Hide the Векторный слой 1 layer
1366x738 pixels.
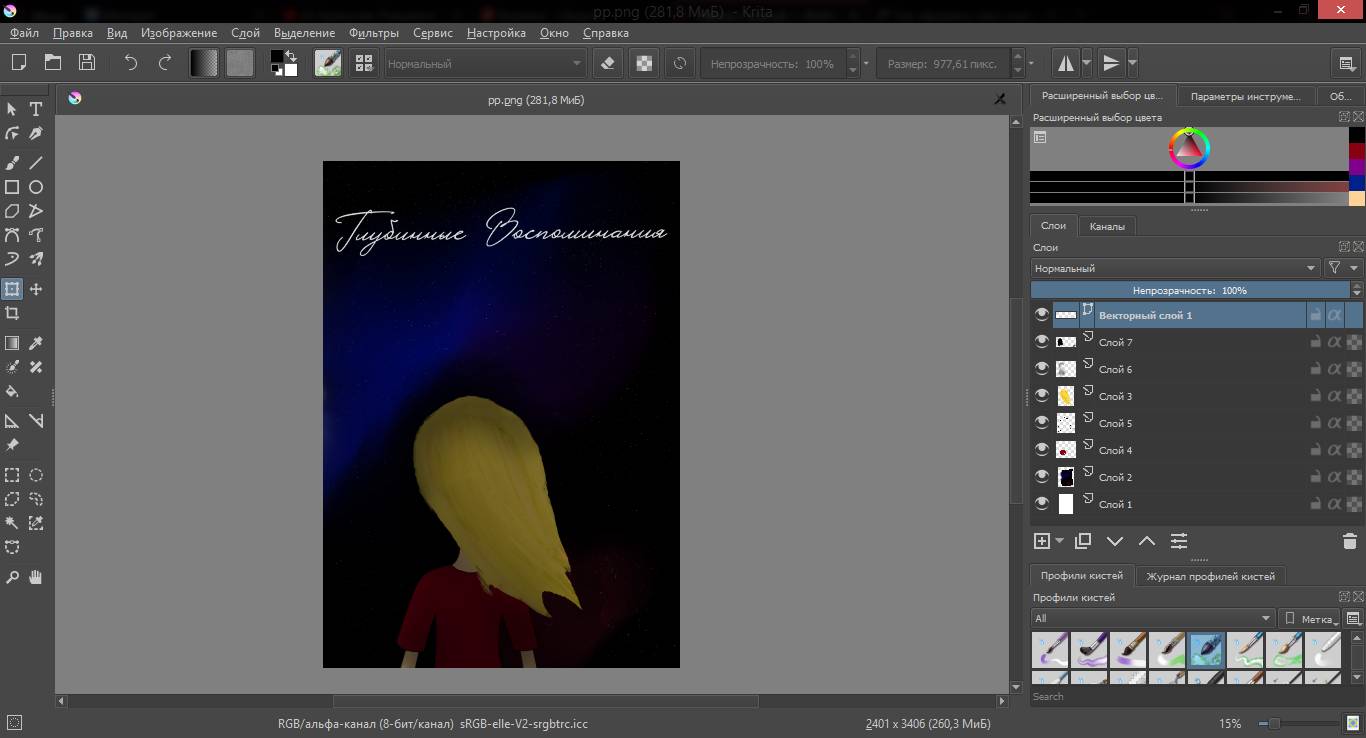pos(1042,315)
